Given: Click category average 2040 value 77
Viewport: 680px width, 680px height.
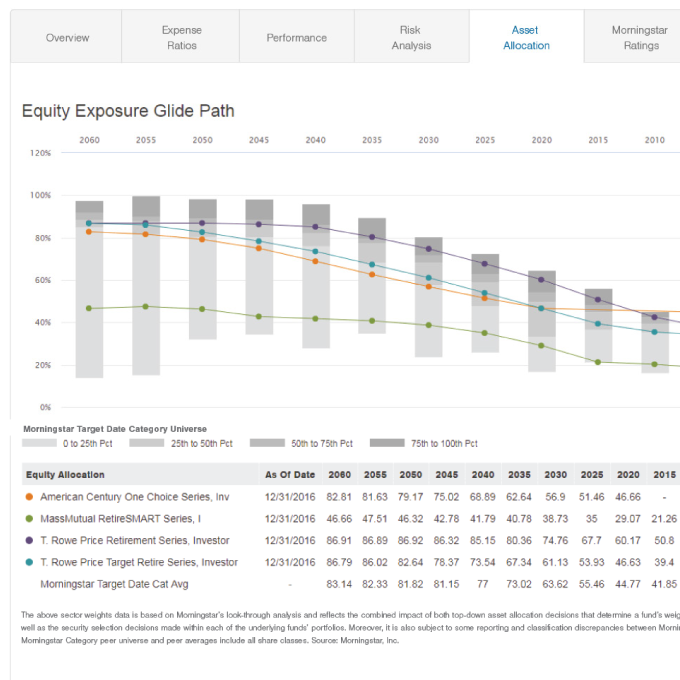Looking at the screenshot, I should pyautogui.click(x=483, y=584).
